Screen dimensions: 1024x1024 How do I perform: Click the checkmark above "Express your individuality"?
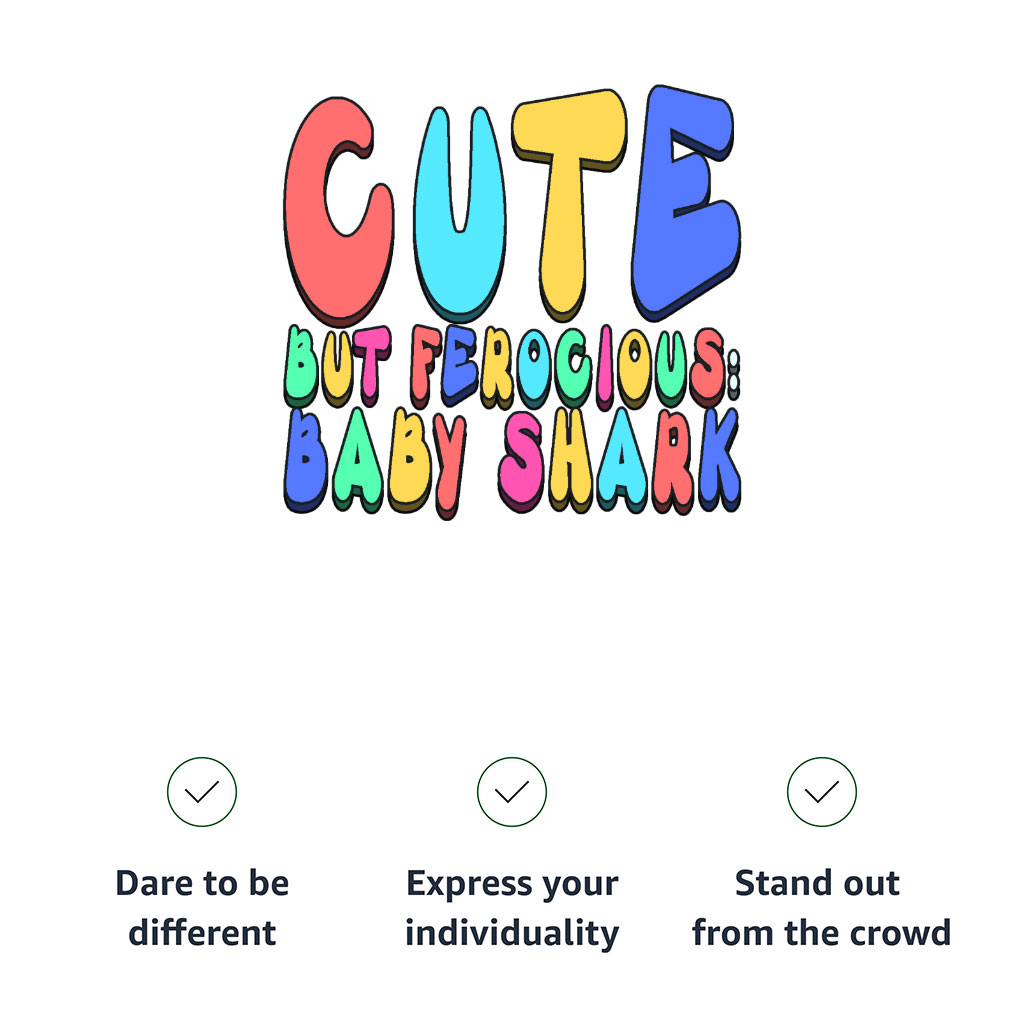[x=512, y=792]
